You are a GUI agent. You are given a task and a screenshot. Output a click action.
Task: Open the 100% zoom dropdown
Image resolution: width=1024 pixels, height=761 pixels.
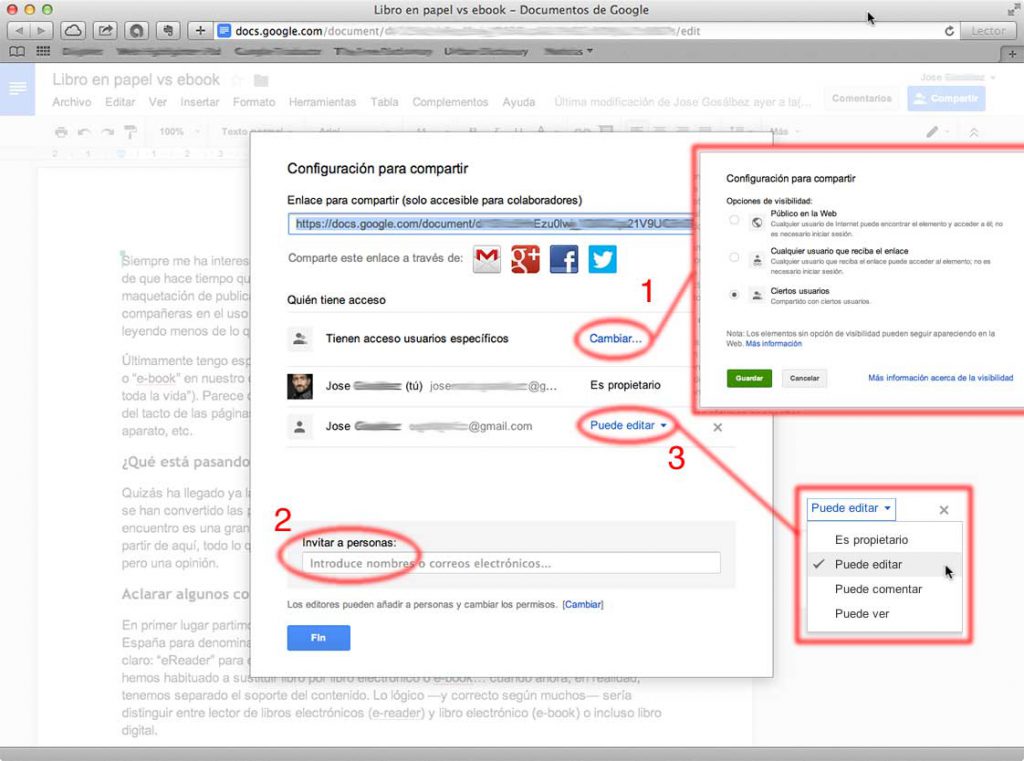[180, 132]
